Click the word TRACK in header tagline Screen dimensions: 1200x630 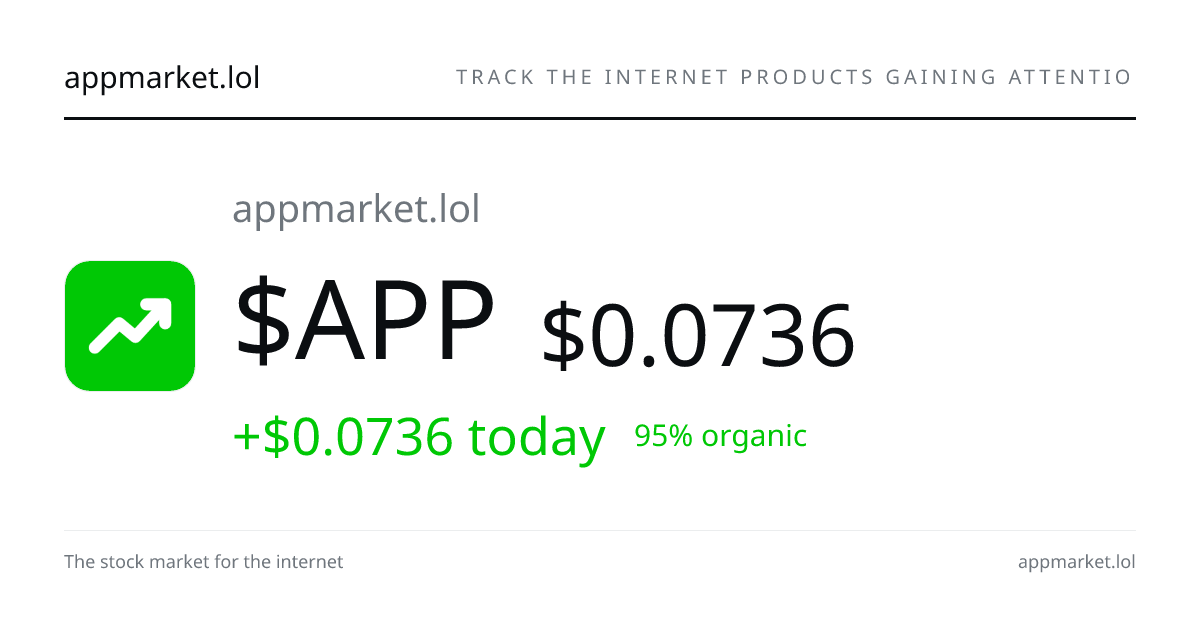496,77
